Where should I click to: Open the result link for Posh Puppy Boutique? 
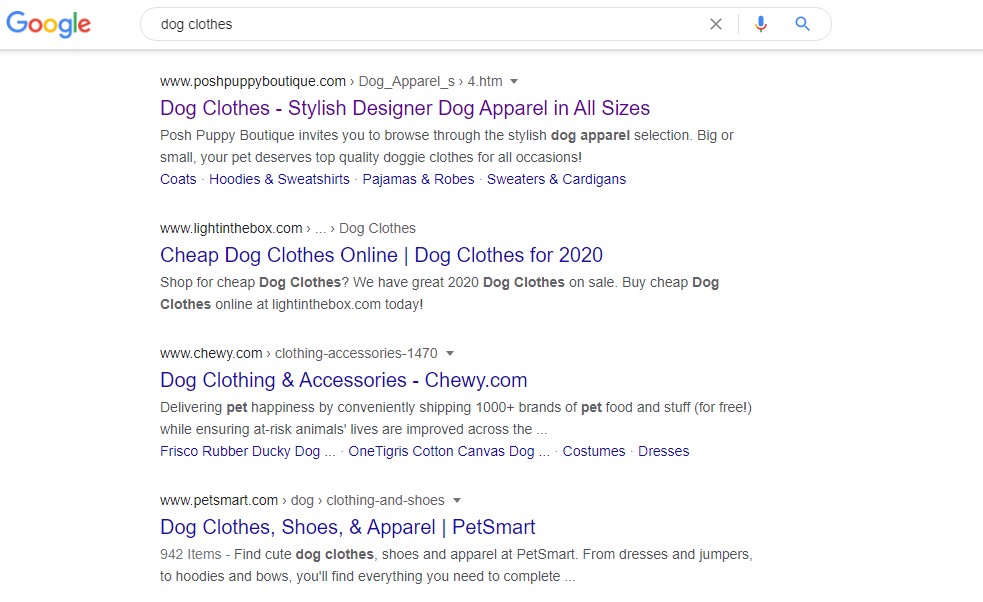pyautogui.click(x=404, y=107)
